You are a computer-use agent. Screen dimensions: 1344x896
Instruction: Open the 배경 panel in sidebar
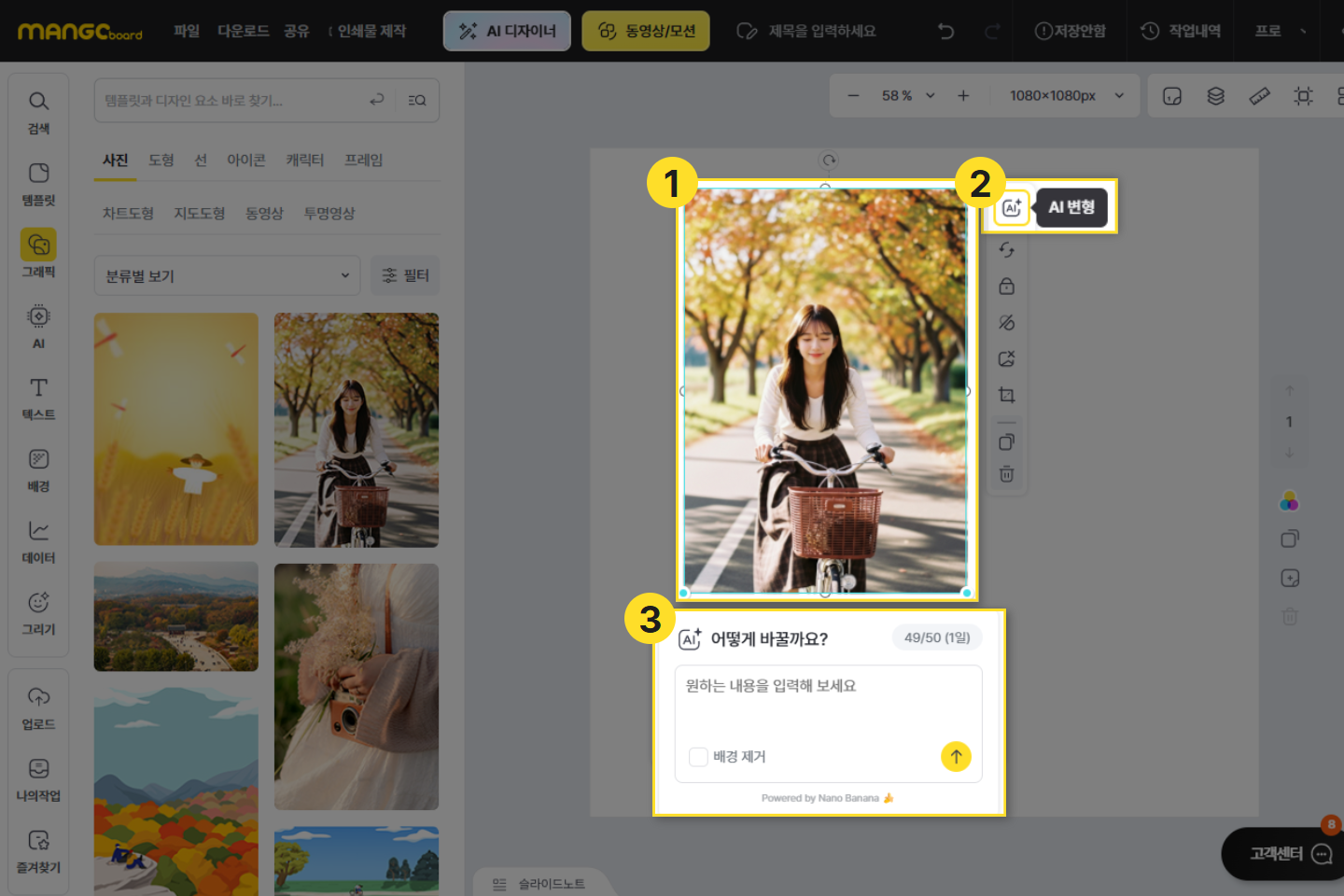[x=38, y=469]
